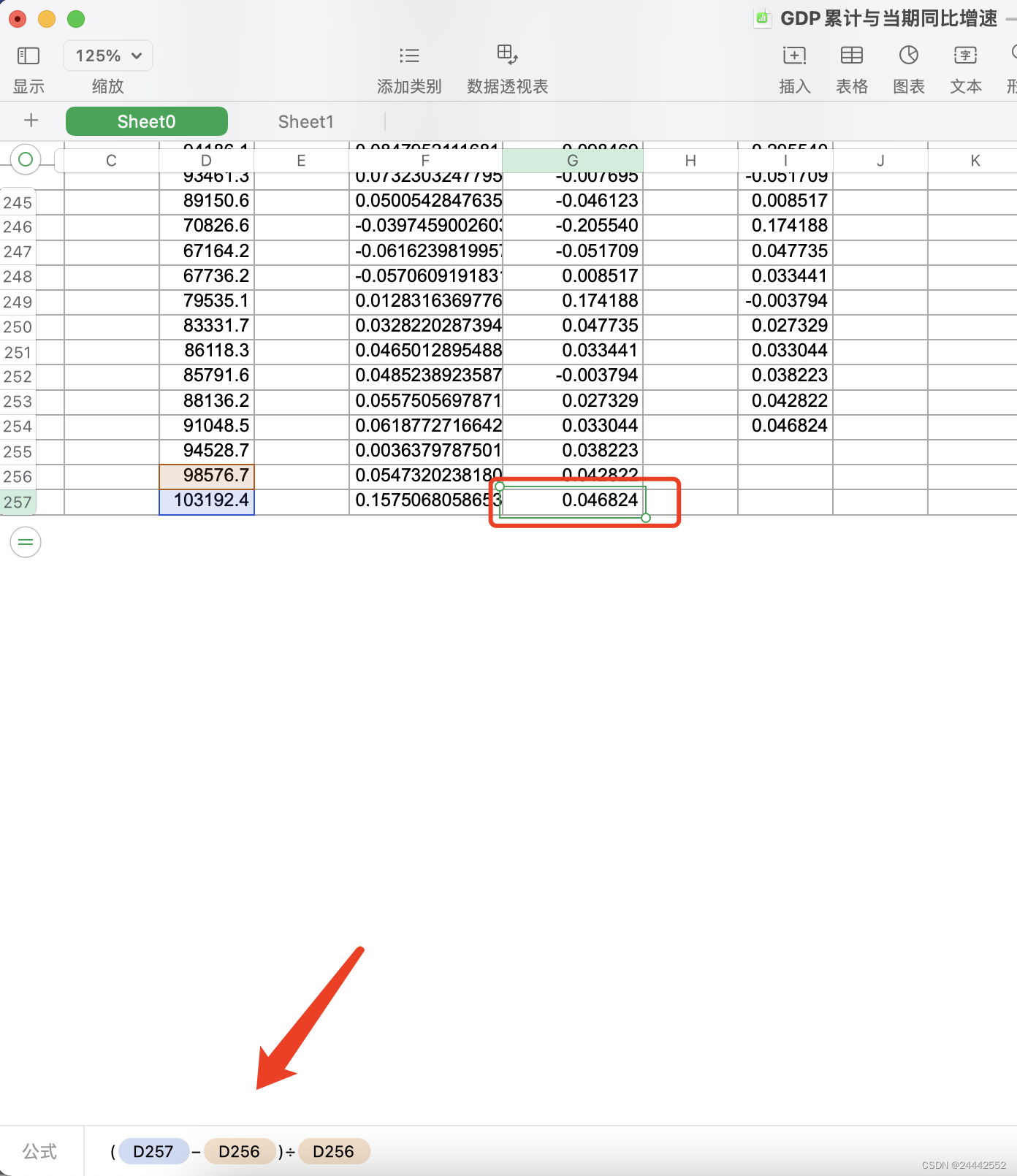
Task: Select row 254 header
Action: [x=18, y=427]
